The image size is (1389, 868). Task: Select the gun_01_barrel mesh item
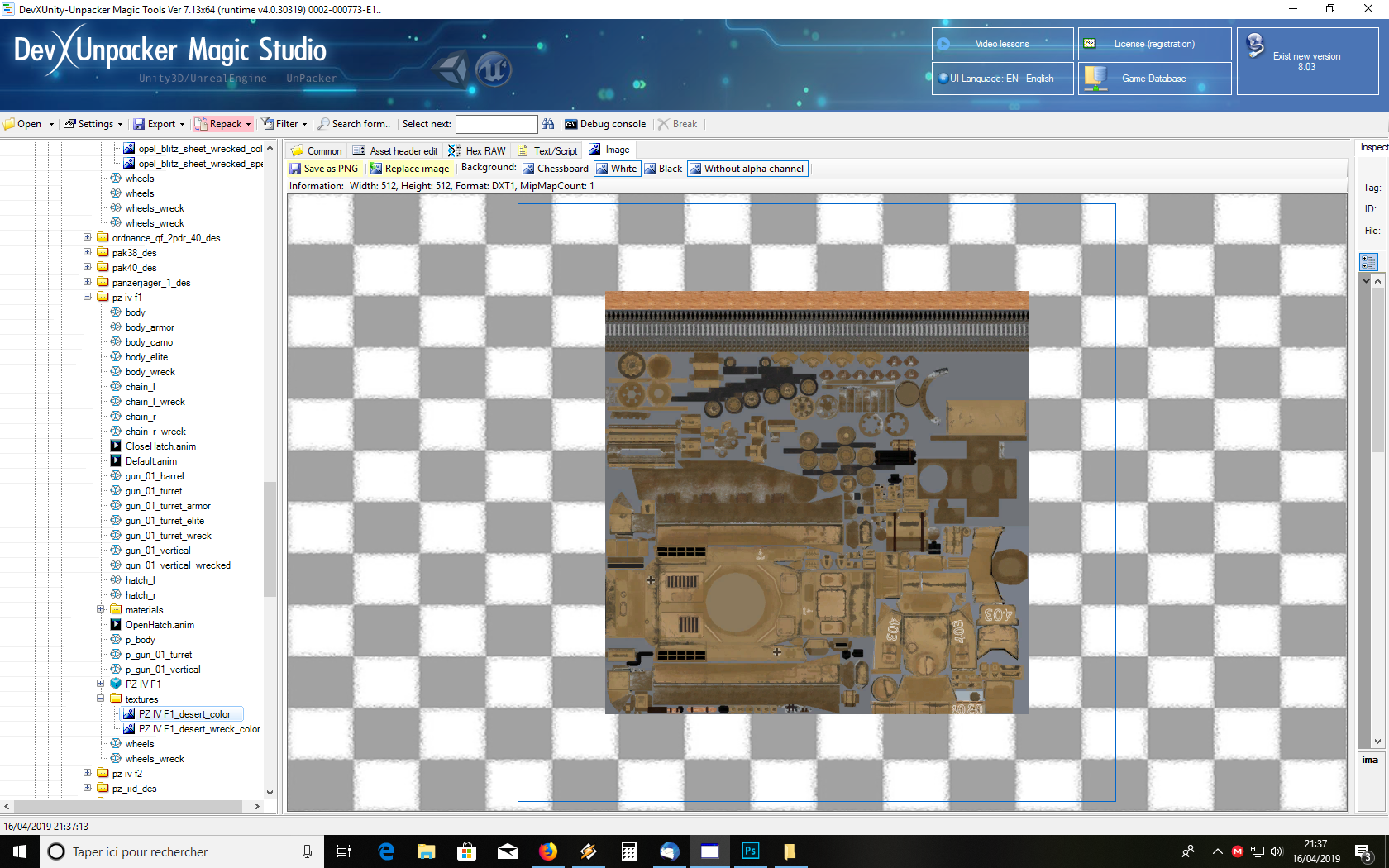tap(155, 476)
